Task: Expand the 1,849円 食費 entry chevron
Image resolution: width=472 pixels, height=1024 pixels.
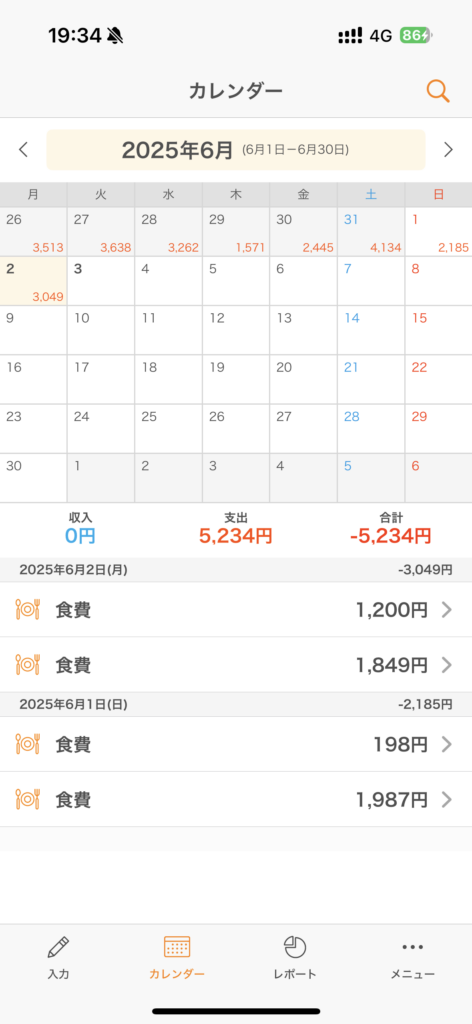Action: coord(447,665)
